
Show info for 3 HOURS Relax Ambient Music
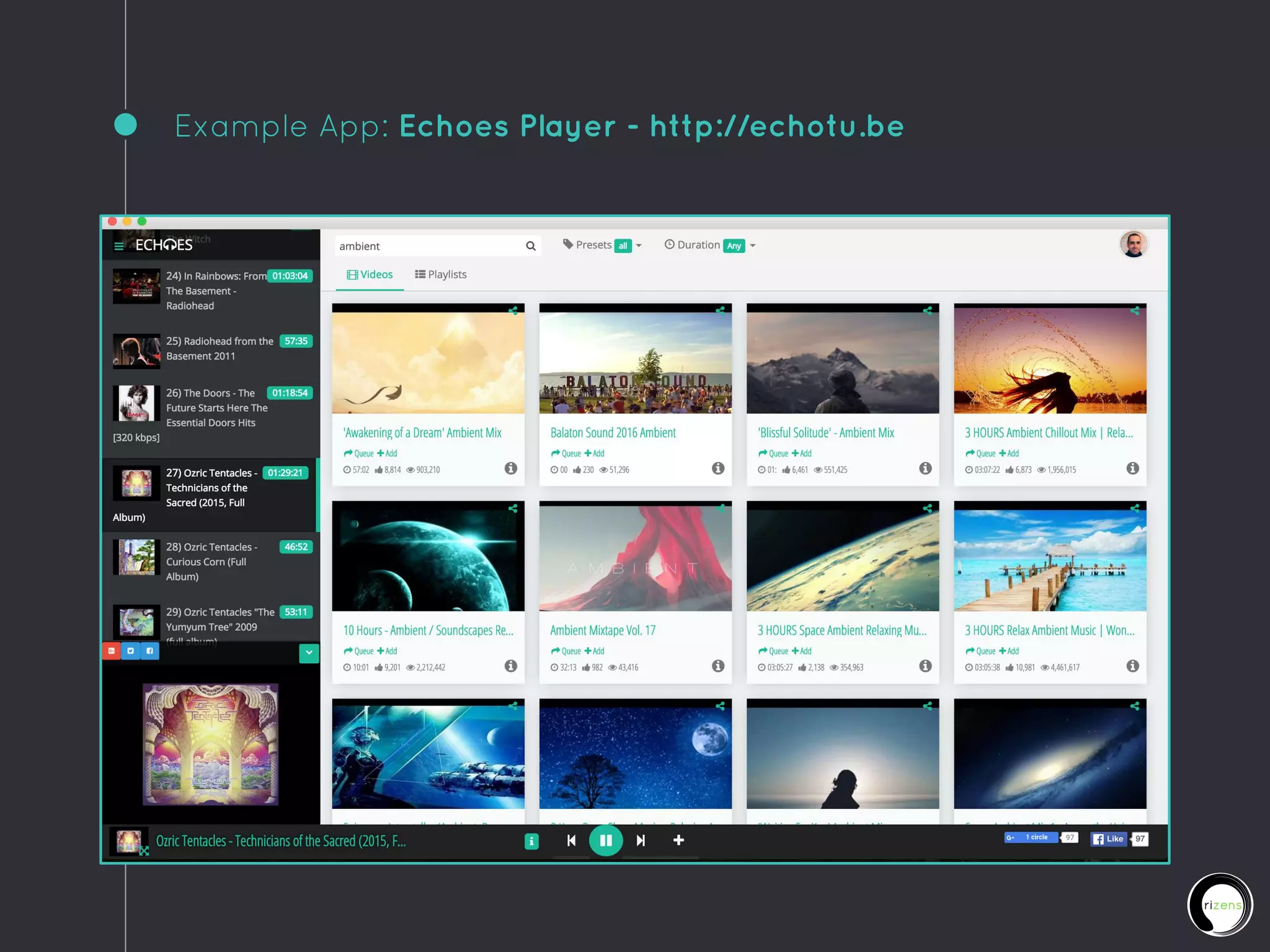(1132, 666)
